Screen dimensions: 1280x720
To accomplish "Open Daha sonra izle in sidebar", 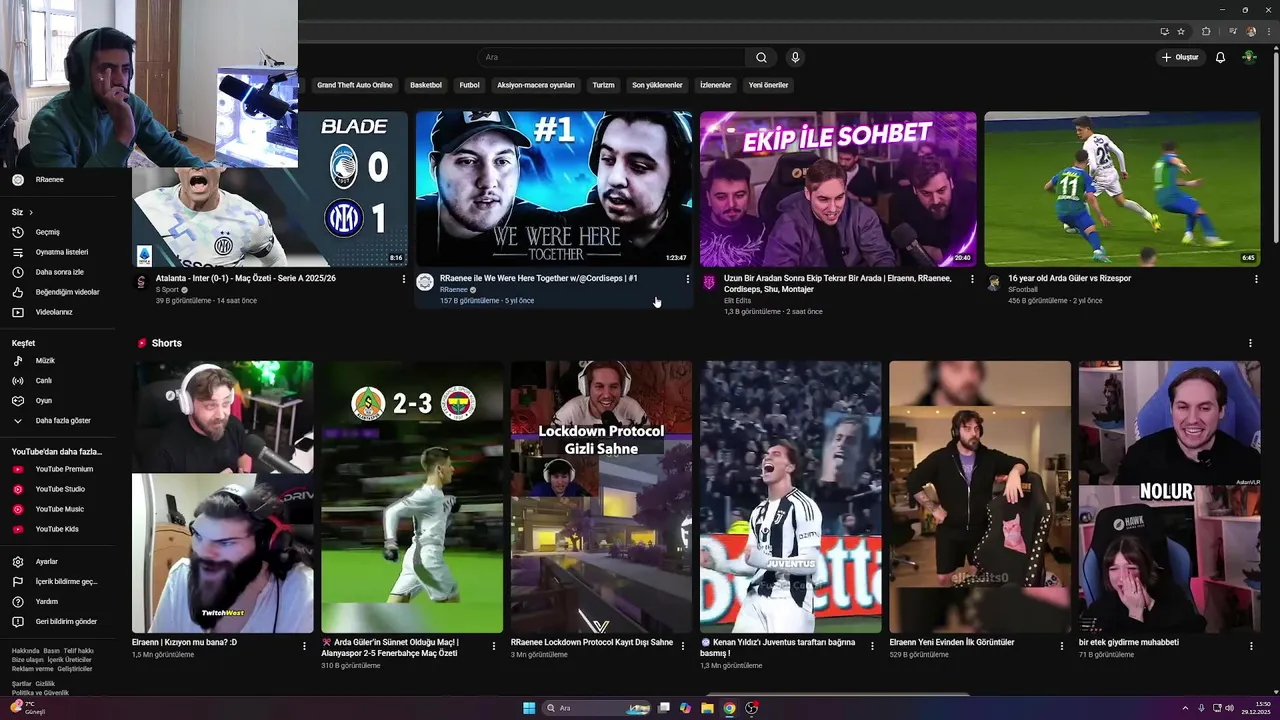I will click(58, 272).
